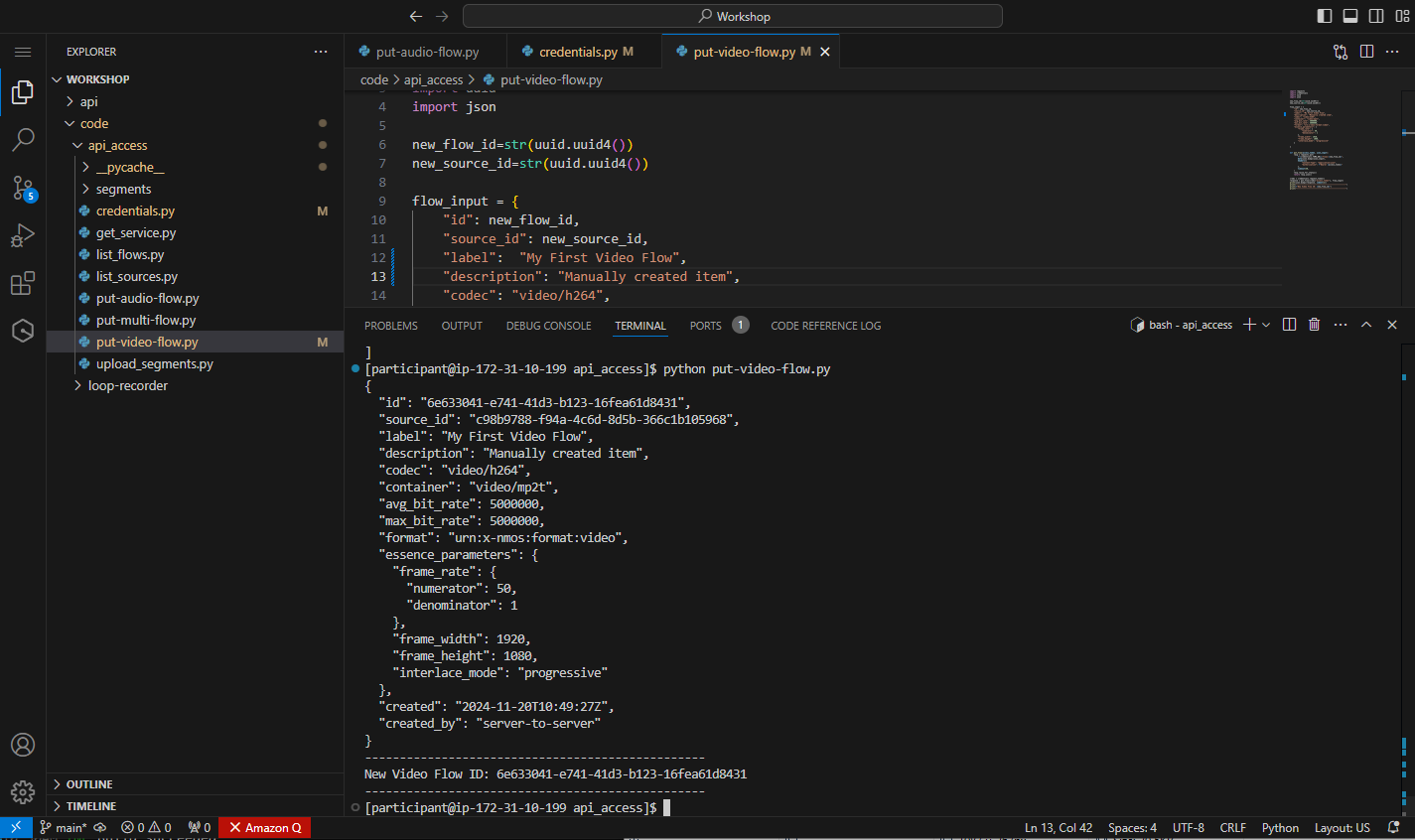Open the Explorer view in activity bar
The image size is (1415, 840).
pos(23,92)
